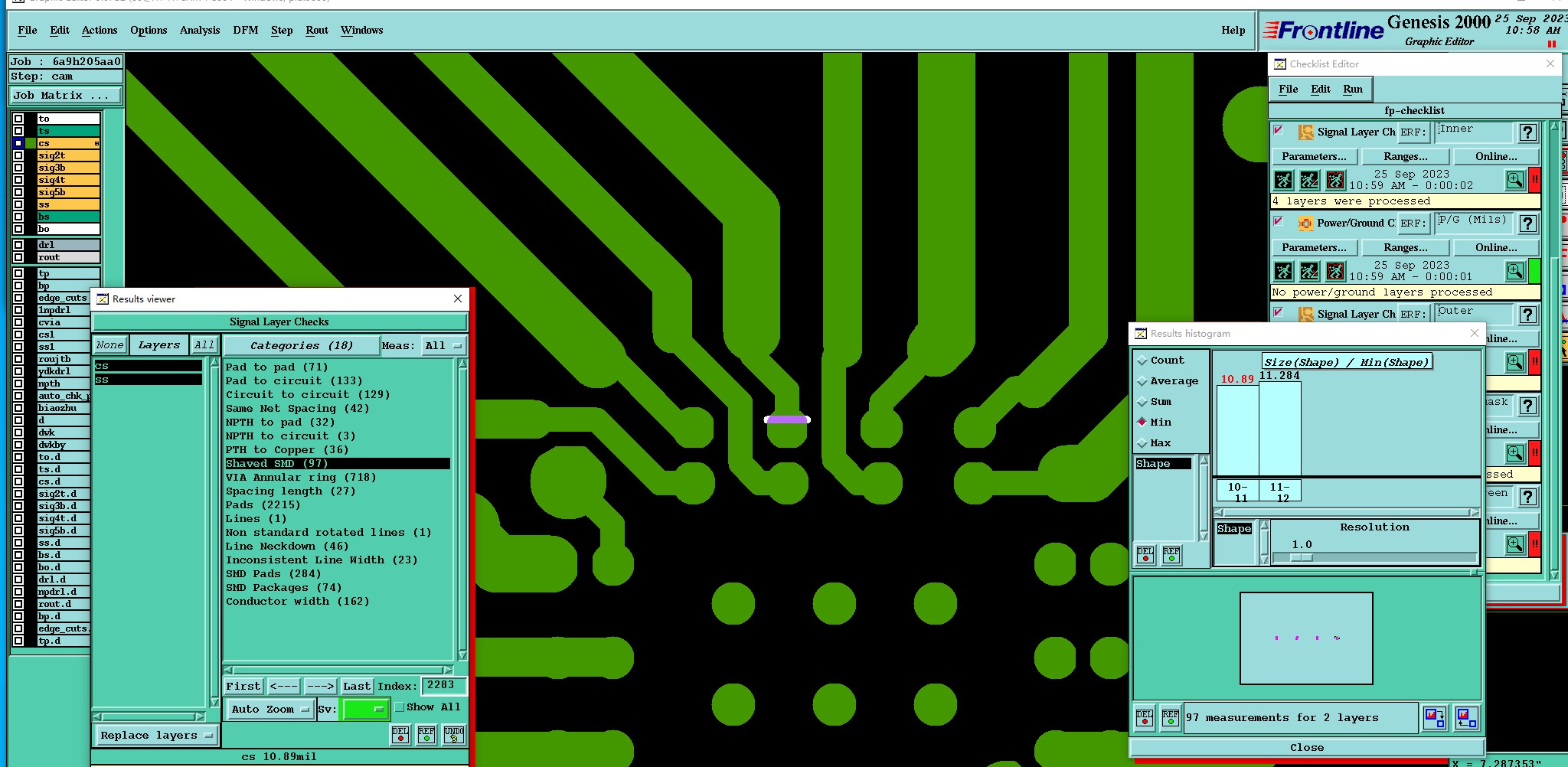Click the 10-11 histogram bar

coord(1238,430)
